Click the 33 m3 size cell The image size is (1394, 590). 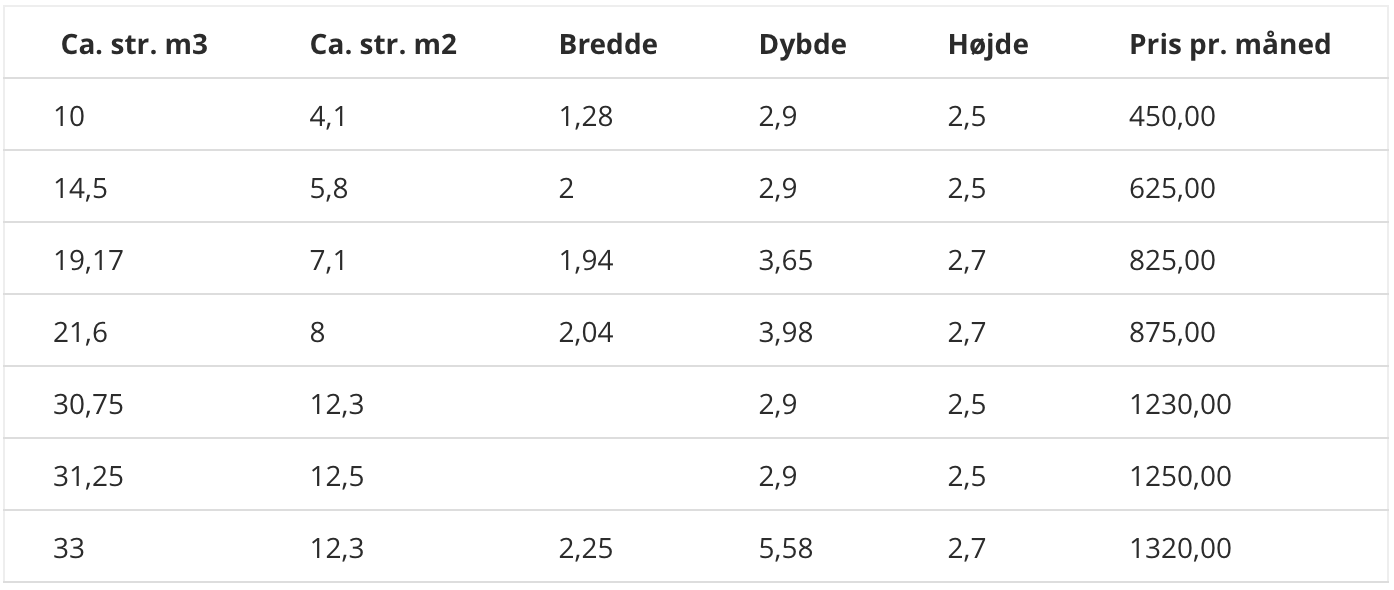[x=69, y=549]
